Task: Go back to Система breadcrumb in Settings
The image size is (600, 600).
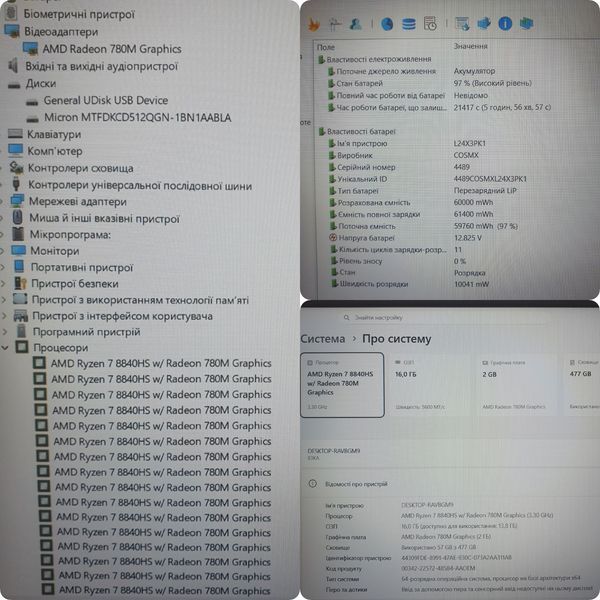Action: [x=323, y=339]
